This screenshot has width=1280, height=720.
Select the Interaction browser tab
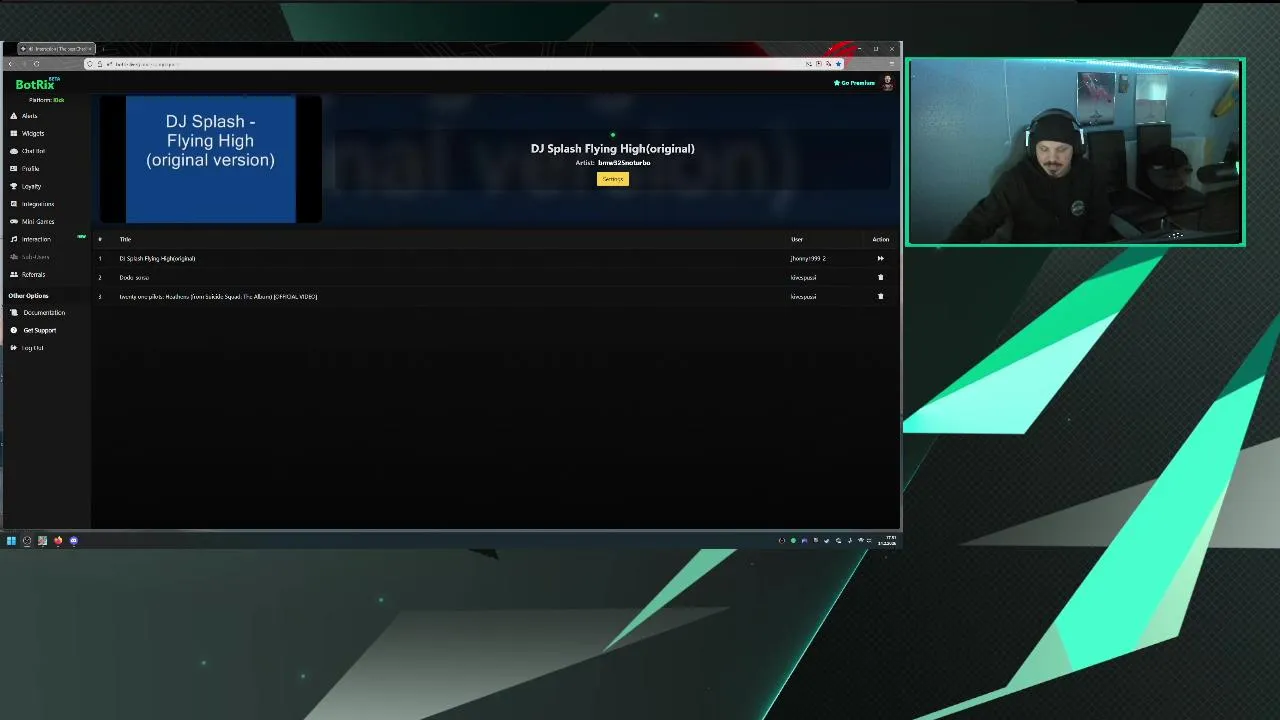56,49
